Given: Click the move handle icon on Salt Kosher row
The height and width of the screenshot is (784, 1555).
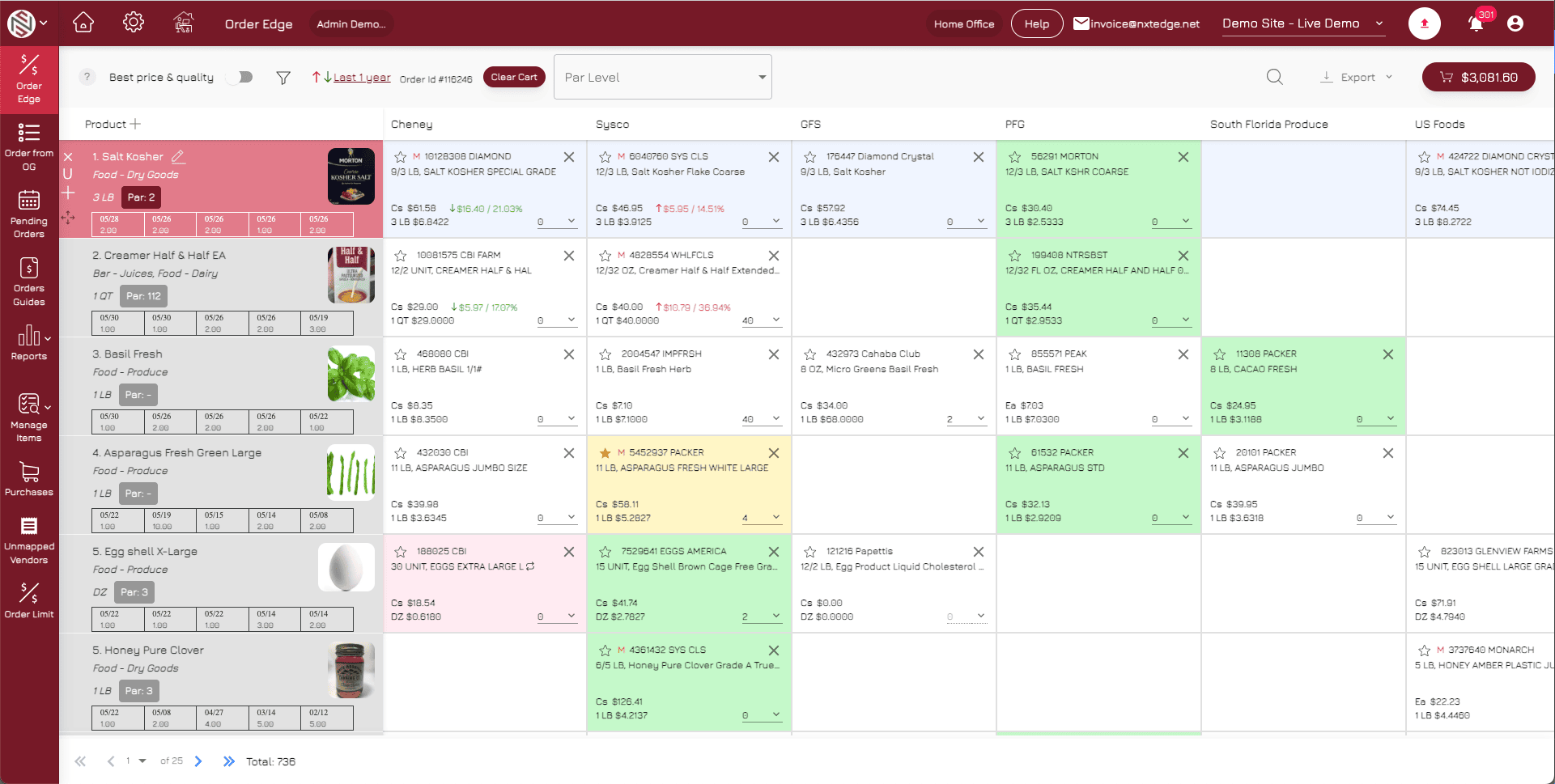Looking at the screenshot, I should (68, 218).
